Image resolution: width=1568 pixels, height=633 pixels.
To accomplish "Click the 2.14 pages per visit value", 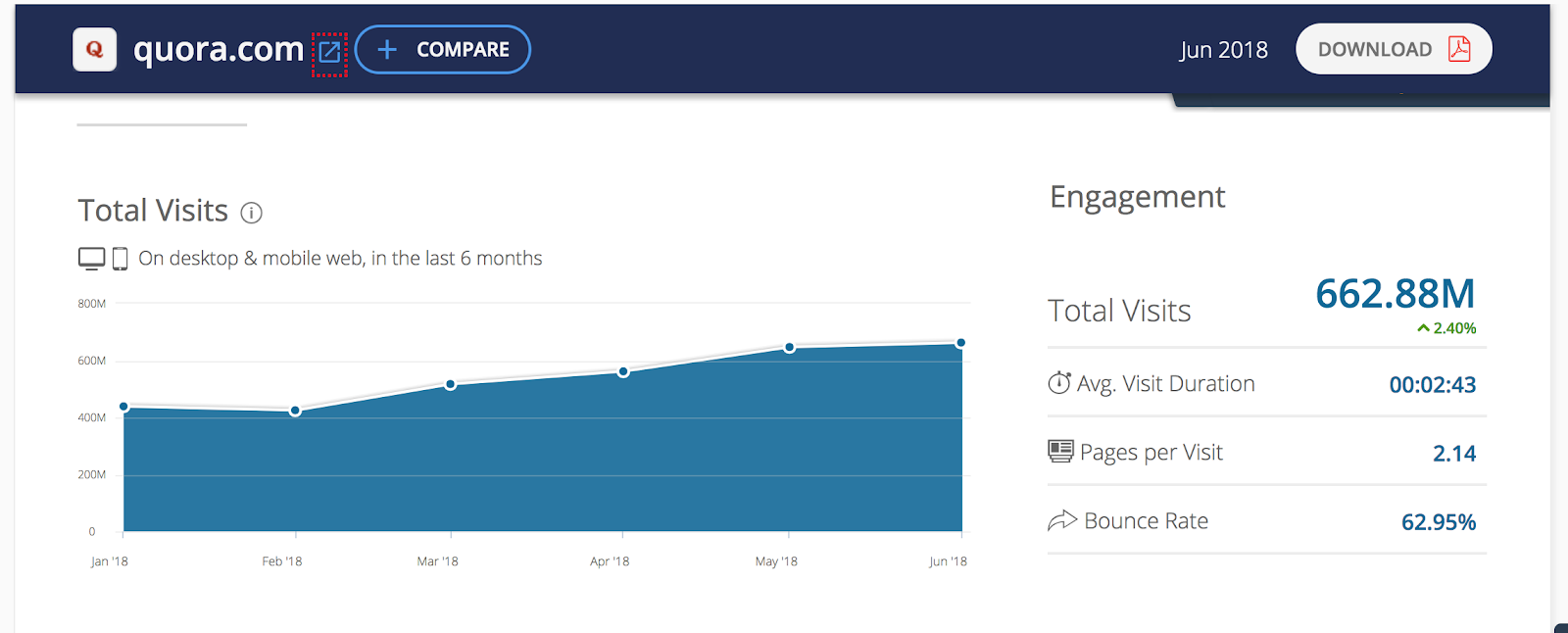I will pos(1454,453).
